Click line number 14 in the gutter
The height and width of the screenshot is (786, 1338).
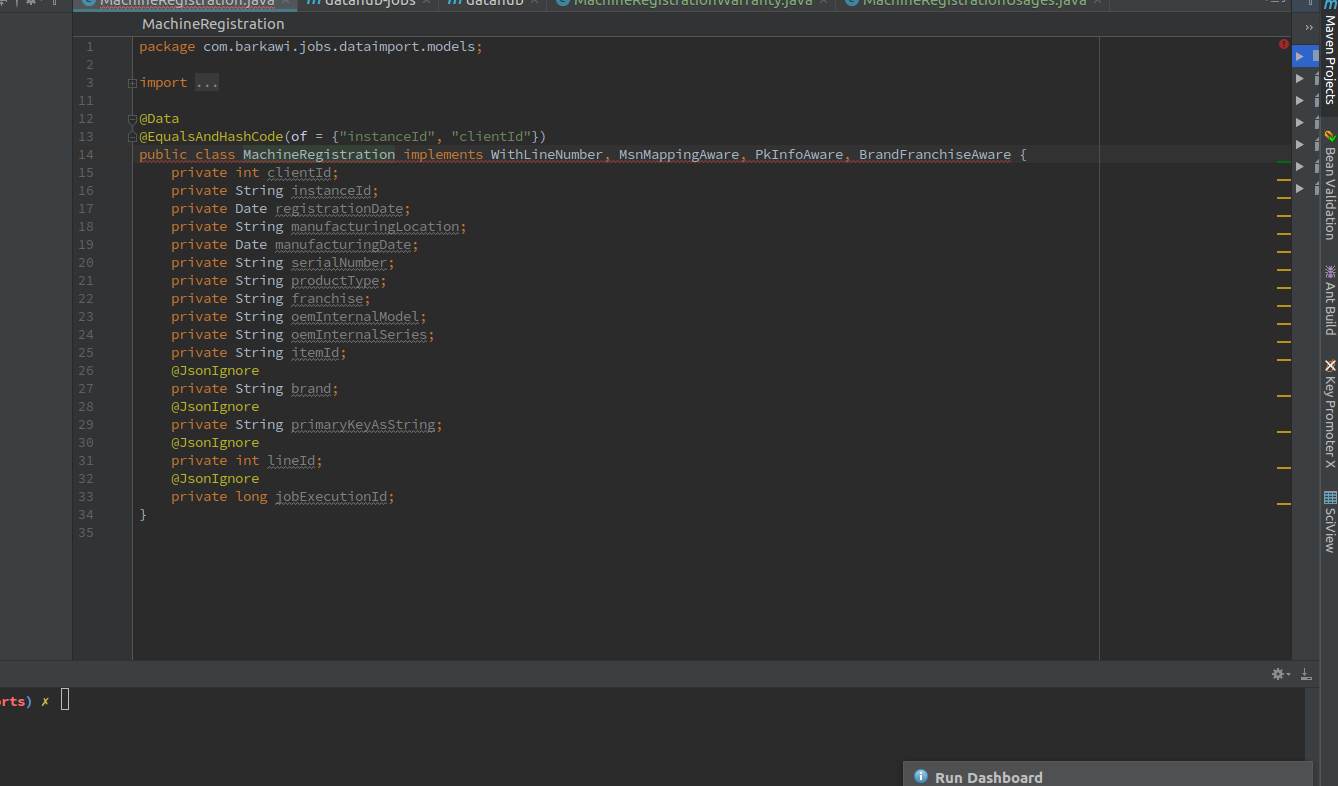[88, 155]
